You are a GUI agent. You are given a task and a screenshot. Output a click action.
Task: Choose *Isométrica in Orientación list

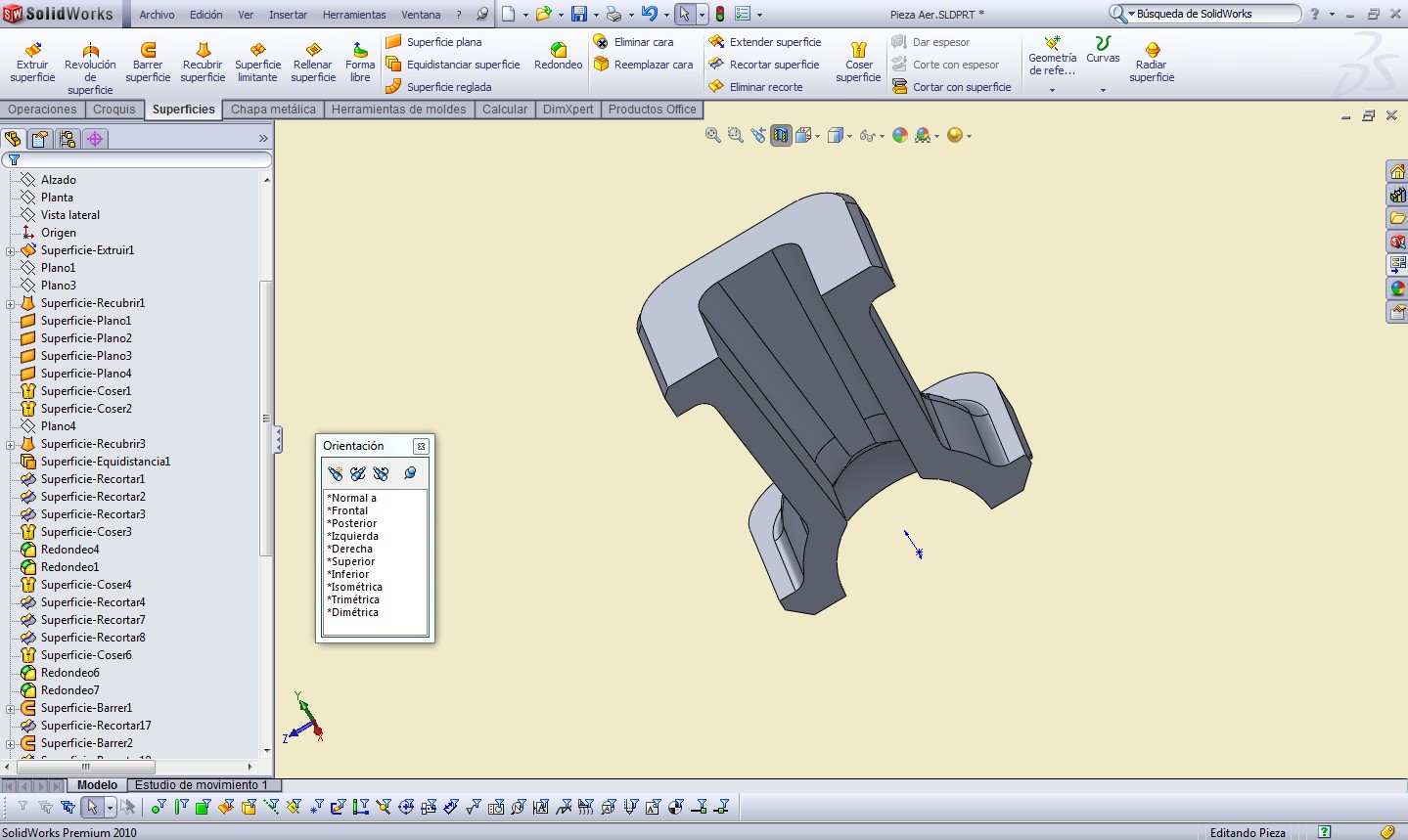pos(354,587)
